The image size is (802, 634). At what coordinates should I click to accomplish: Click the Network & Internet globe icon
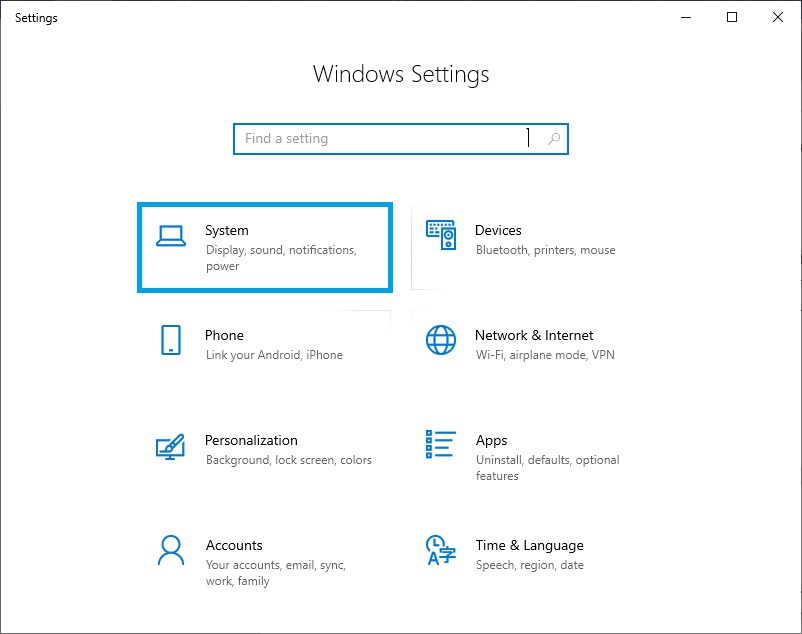coord(441,340)
